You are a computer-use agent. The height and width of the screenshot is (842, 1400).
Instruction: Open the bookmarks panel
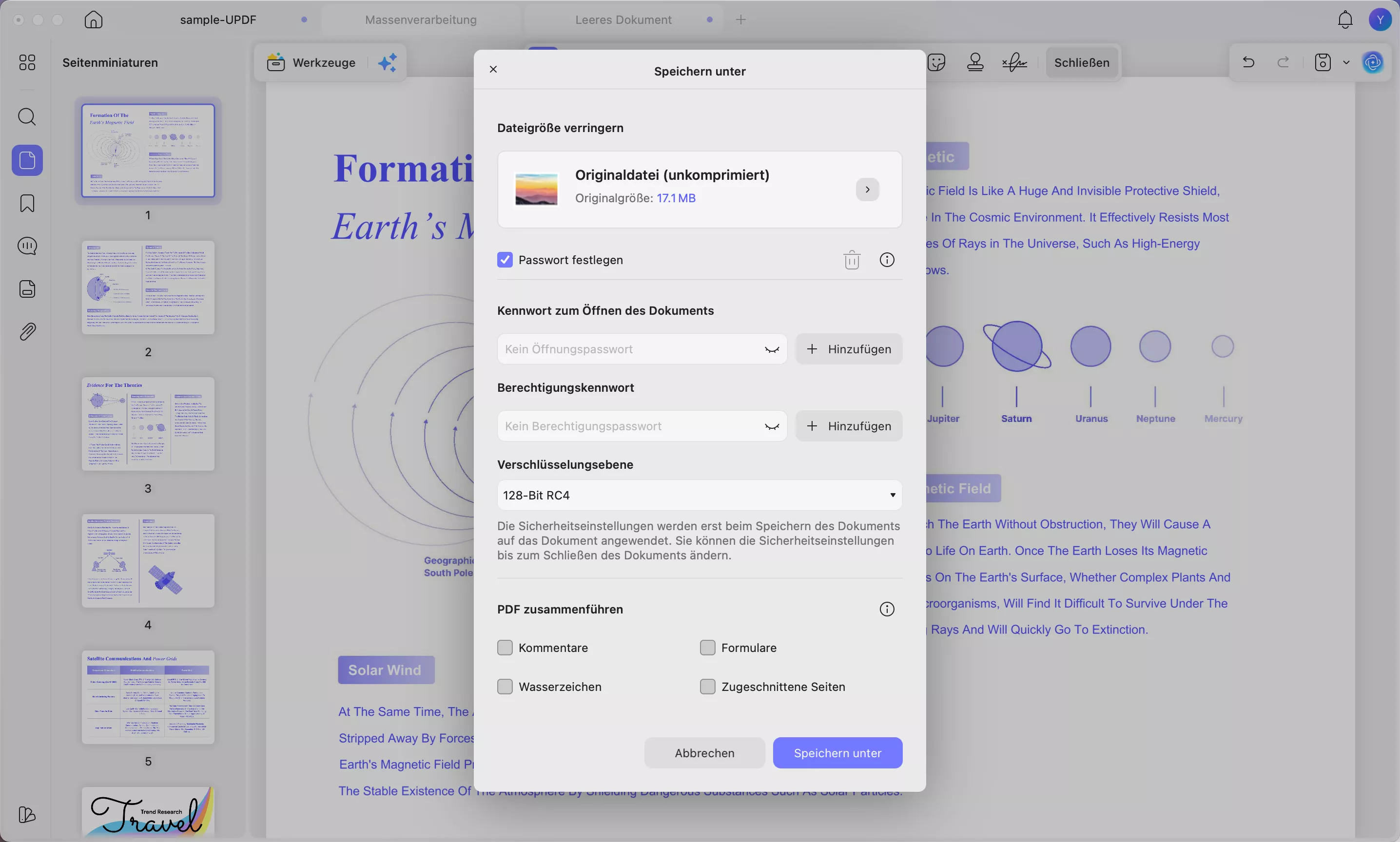[27, 203]
